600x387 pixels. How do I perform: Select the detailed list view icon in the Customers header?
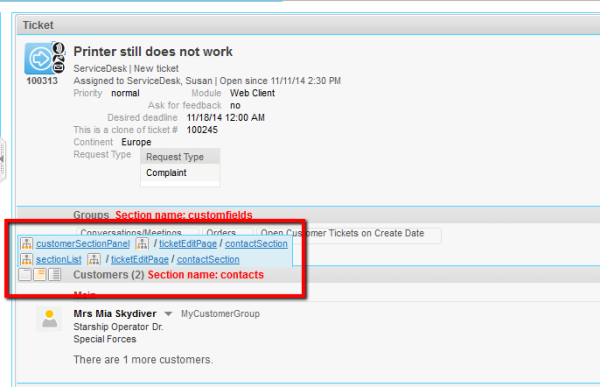pos(55,274)
